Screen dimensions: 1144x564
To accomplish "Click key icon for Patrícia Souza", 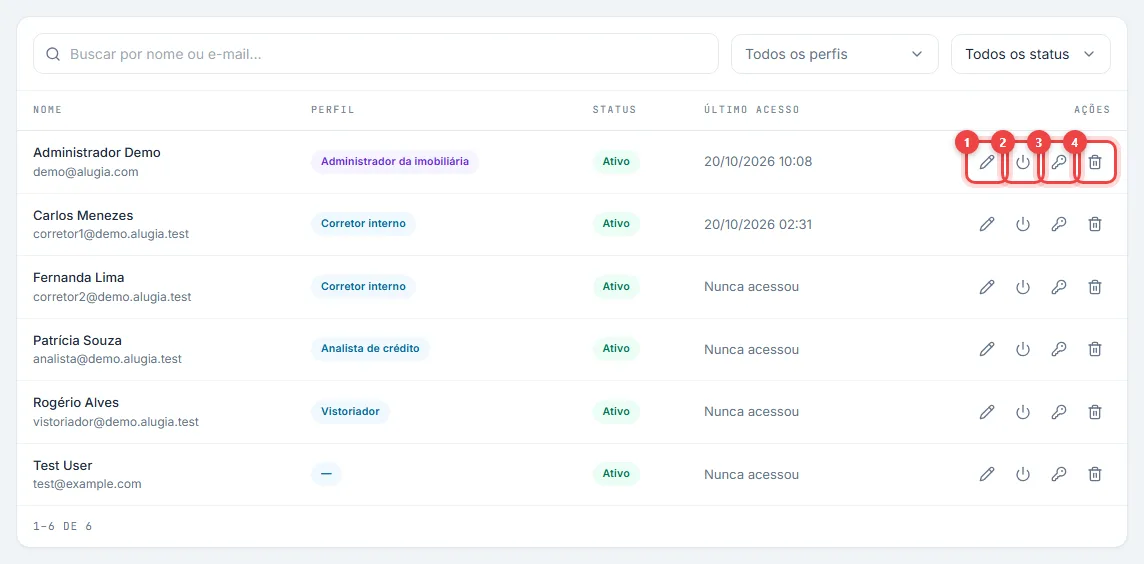I will point(1059,349).
